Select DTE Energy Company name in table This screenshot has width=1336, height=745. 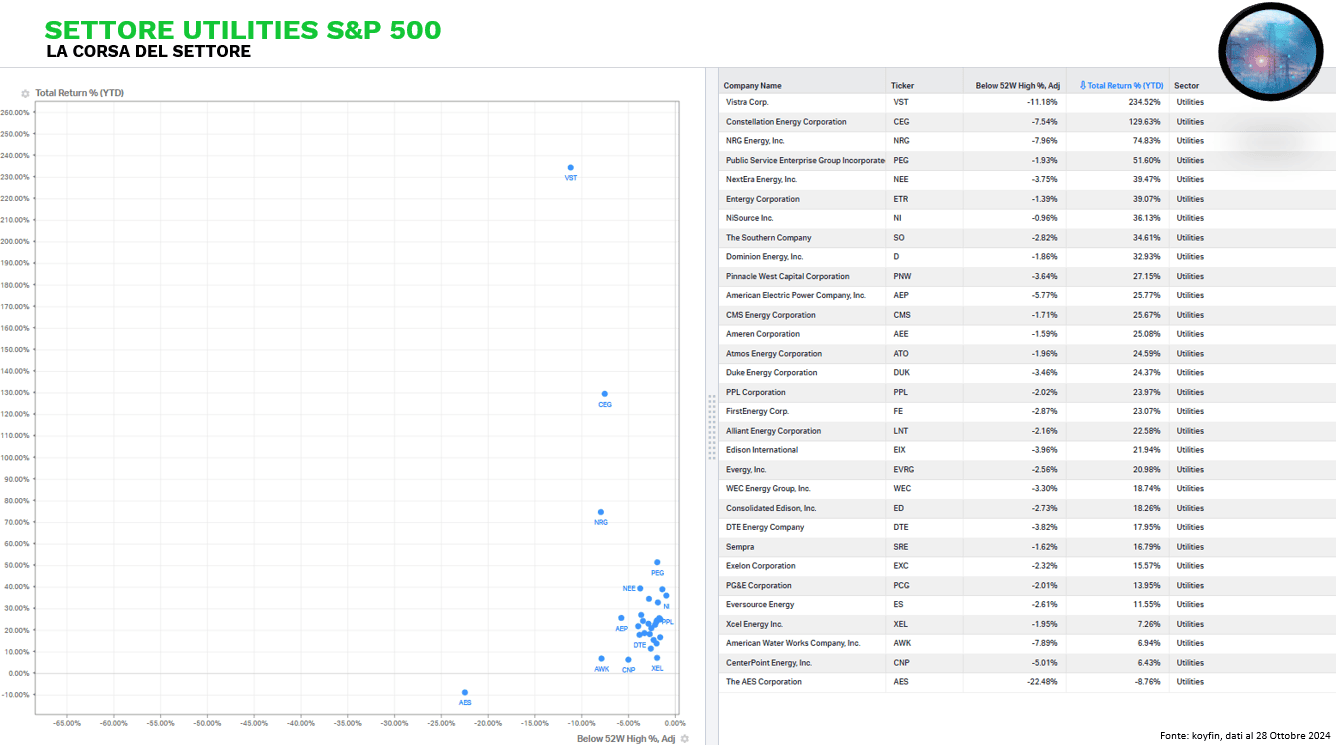click(x=765, y=527)
